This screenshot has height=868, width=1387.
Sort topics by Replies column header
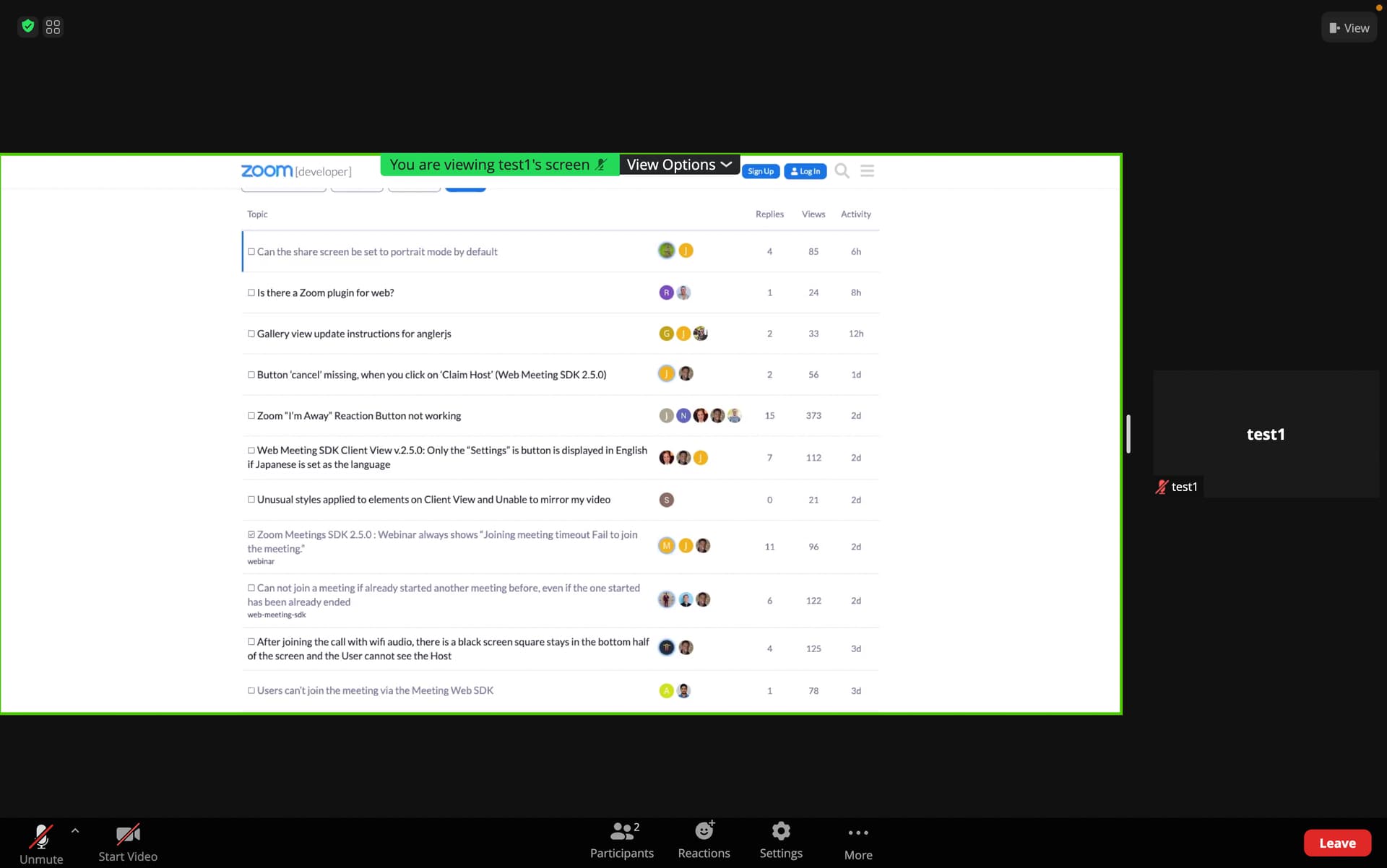769,214
